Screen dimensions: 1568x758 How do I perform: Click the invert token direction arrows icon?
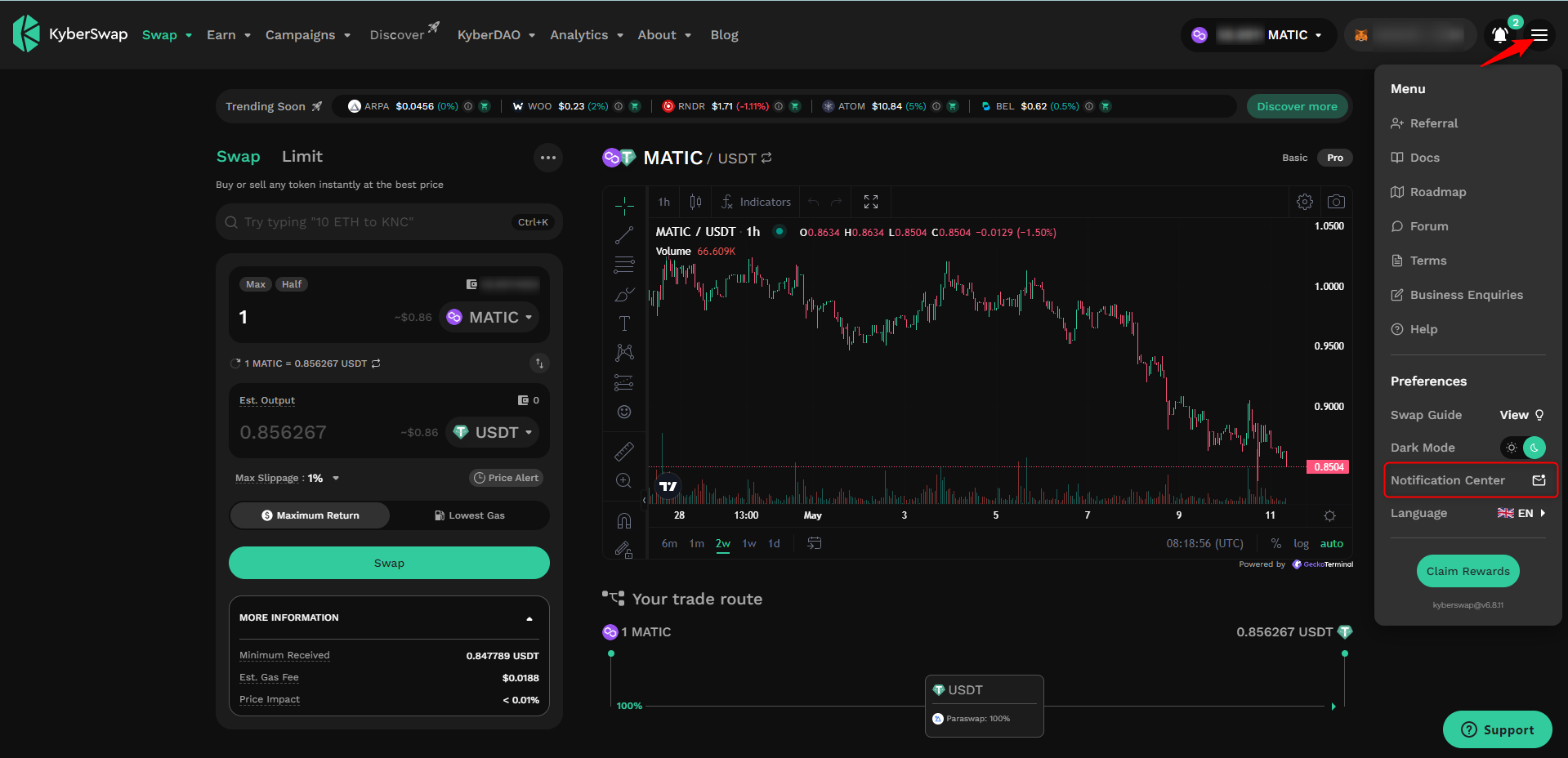[x=539, y=363]
